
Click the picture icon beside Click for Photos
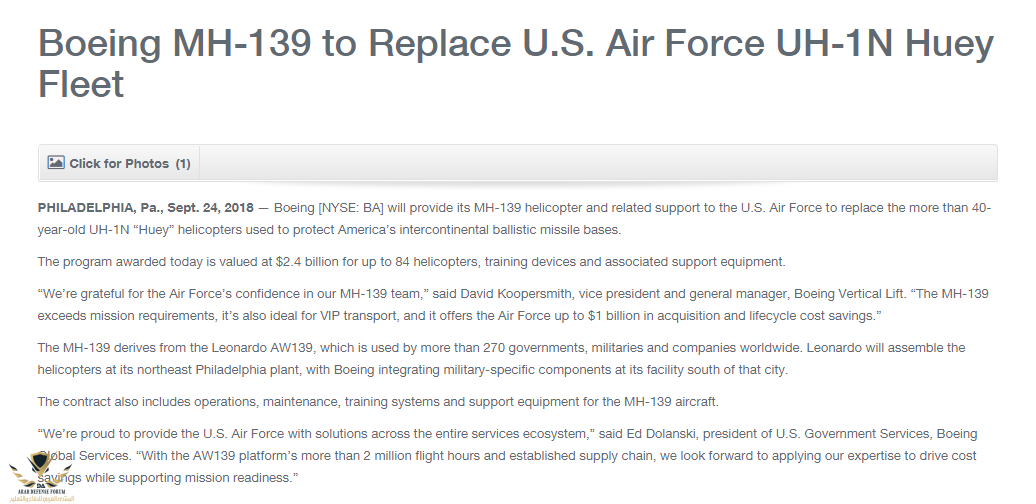pyautogui.click(x=56, y=162)
